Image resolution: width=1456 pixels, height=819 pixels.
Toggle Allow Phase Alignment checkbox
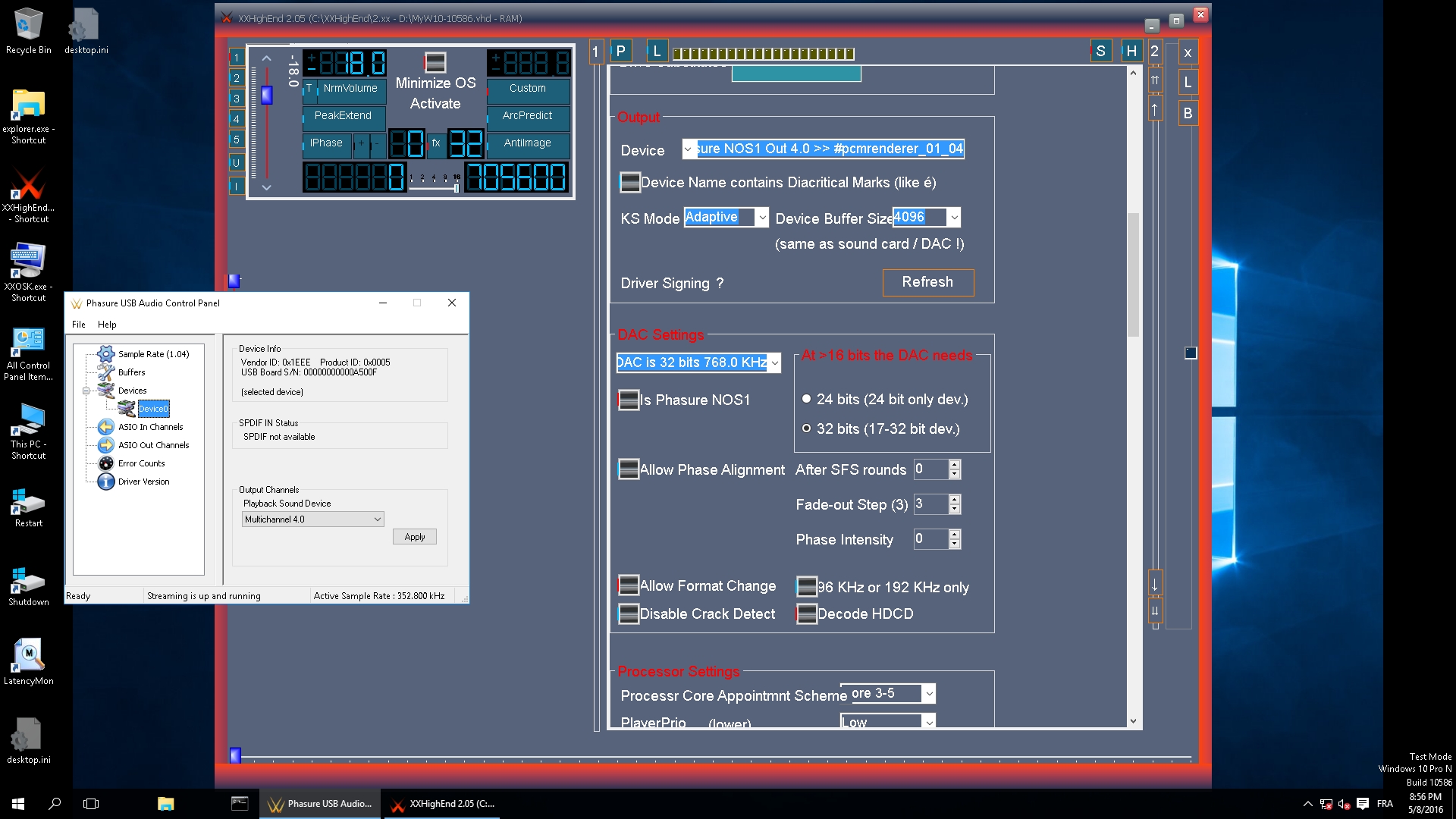coord(629,469)
